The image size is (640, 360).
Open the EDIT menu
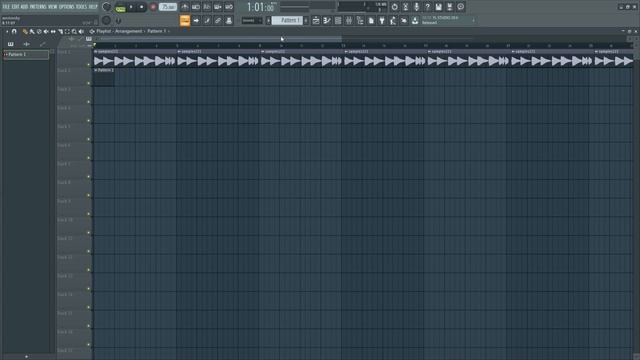point(16,7)
